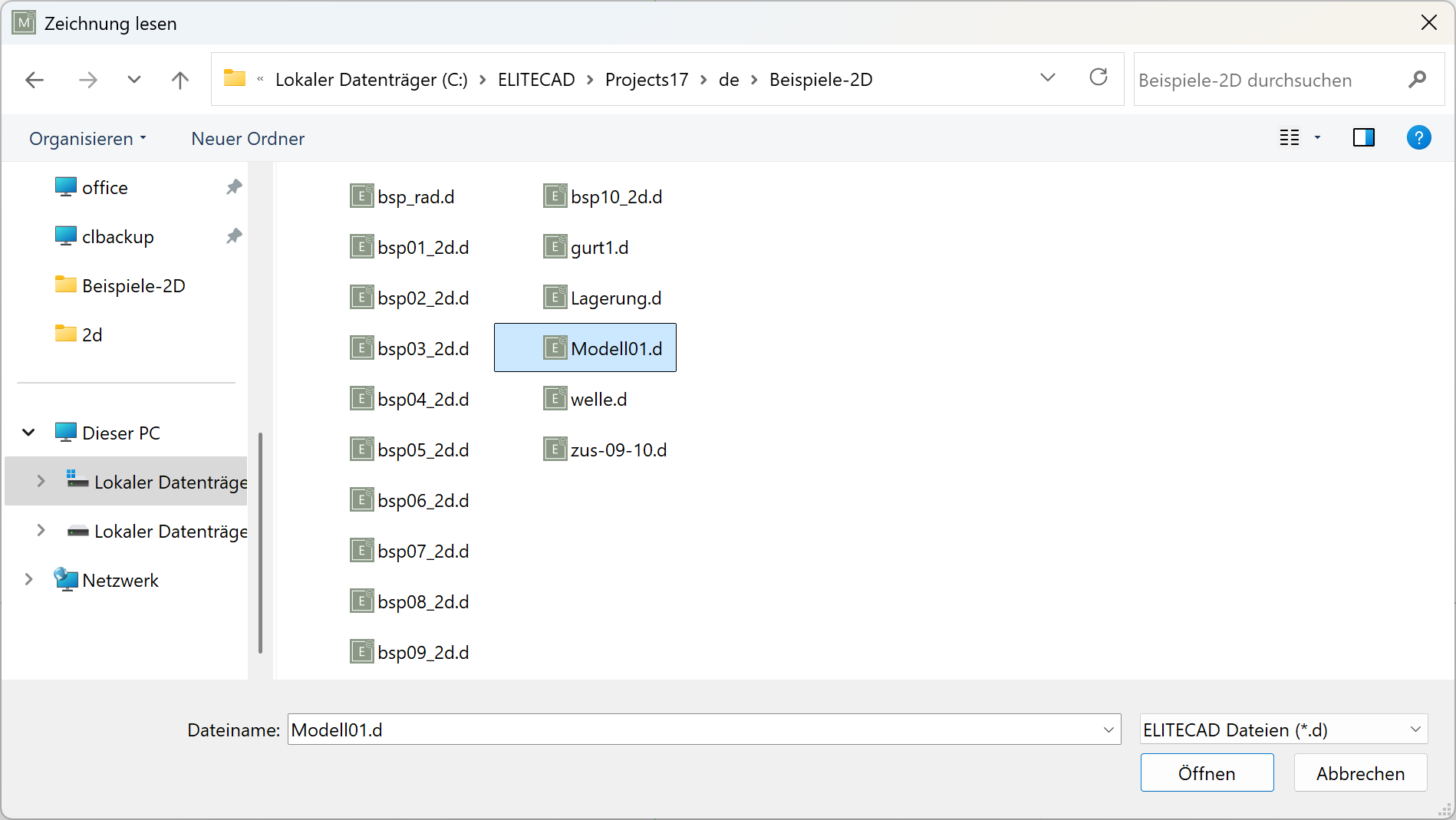Open the recent locations dropdown chevron

pyautogui.click(x=134, y=80)
